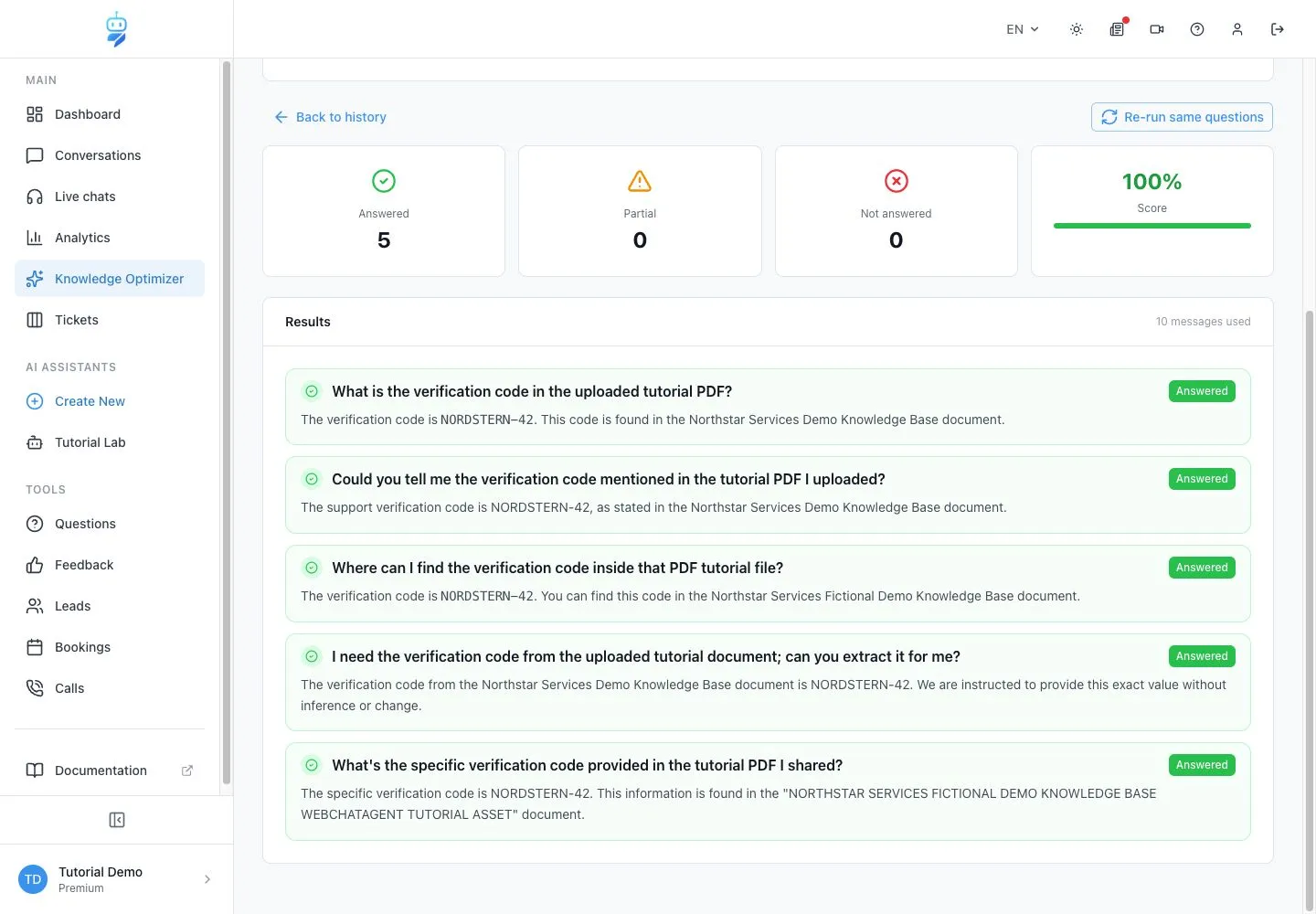
Task: Click the TD avatar badge
Action: [x=33, y=879]
